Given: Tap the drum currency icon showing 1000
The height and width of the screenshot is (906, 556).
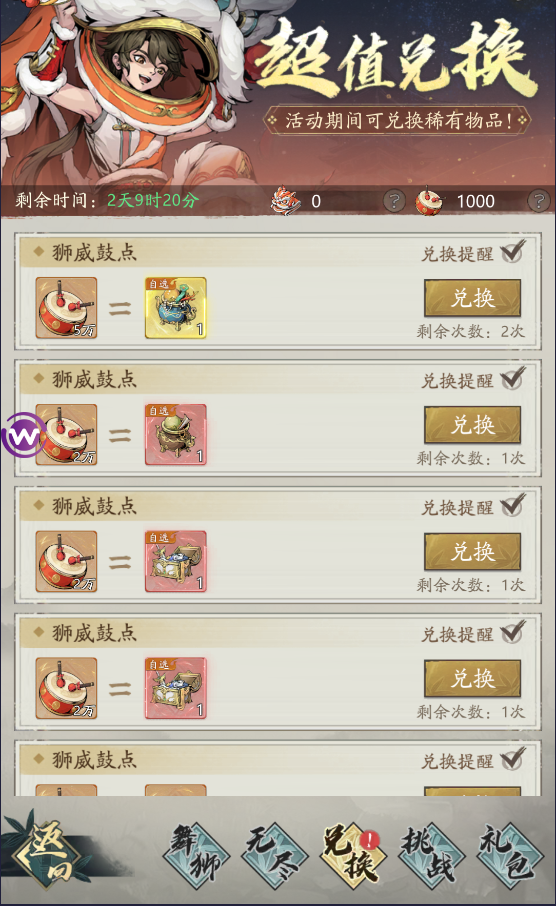Looking at the screenshot, I should [429, 200].
